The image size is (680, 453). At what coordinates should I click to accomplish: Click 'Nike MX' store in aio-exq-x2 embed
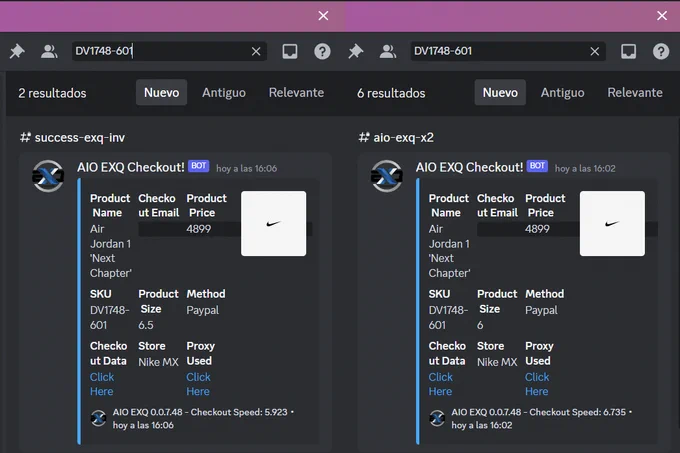[x=497, y=362]
